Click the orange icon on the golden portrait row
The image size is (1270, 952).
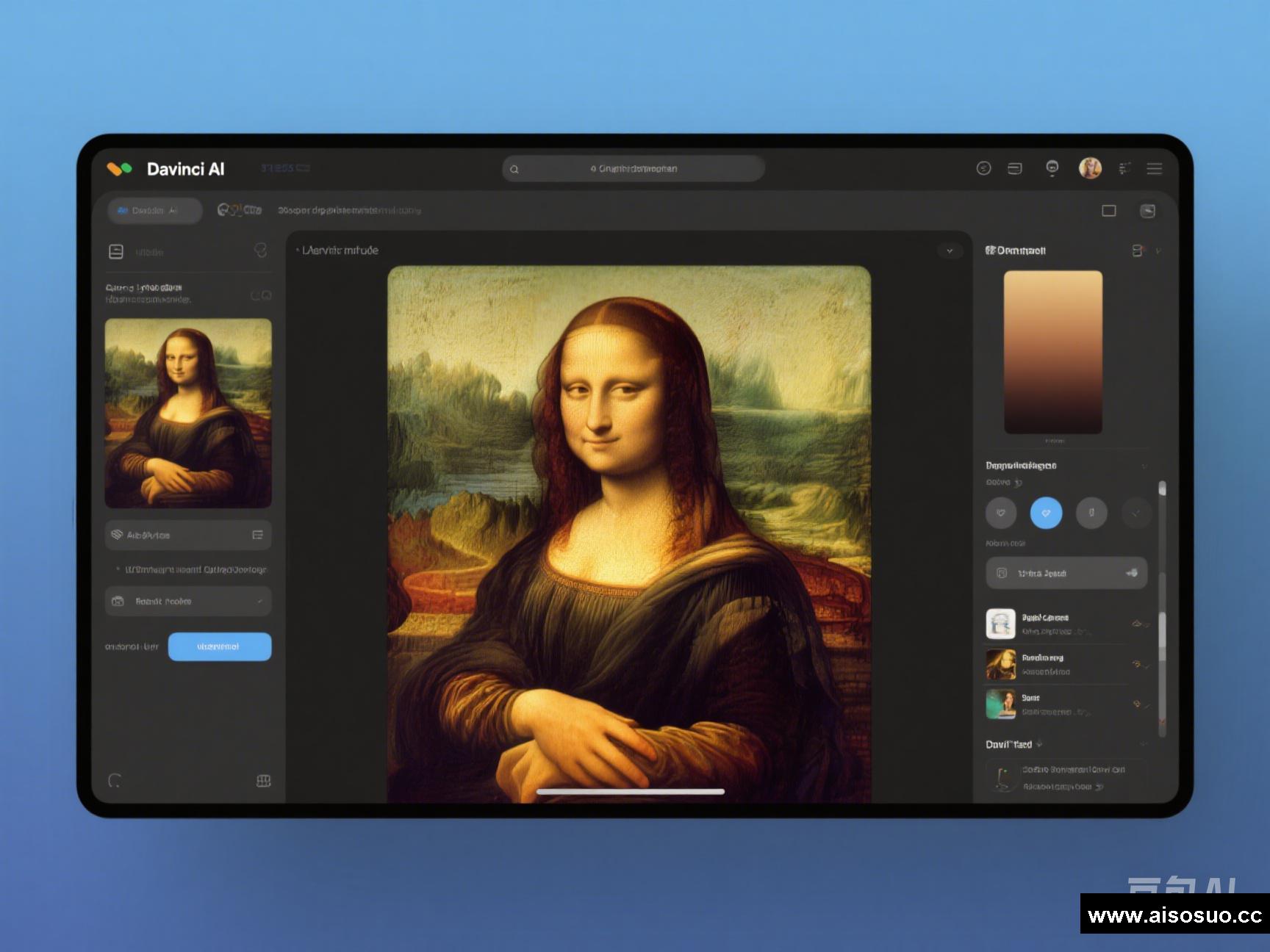point(1138,664)
